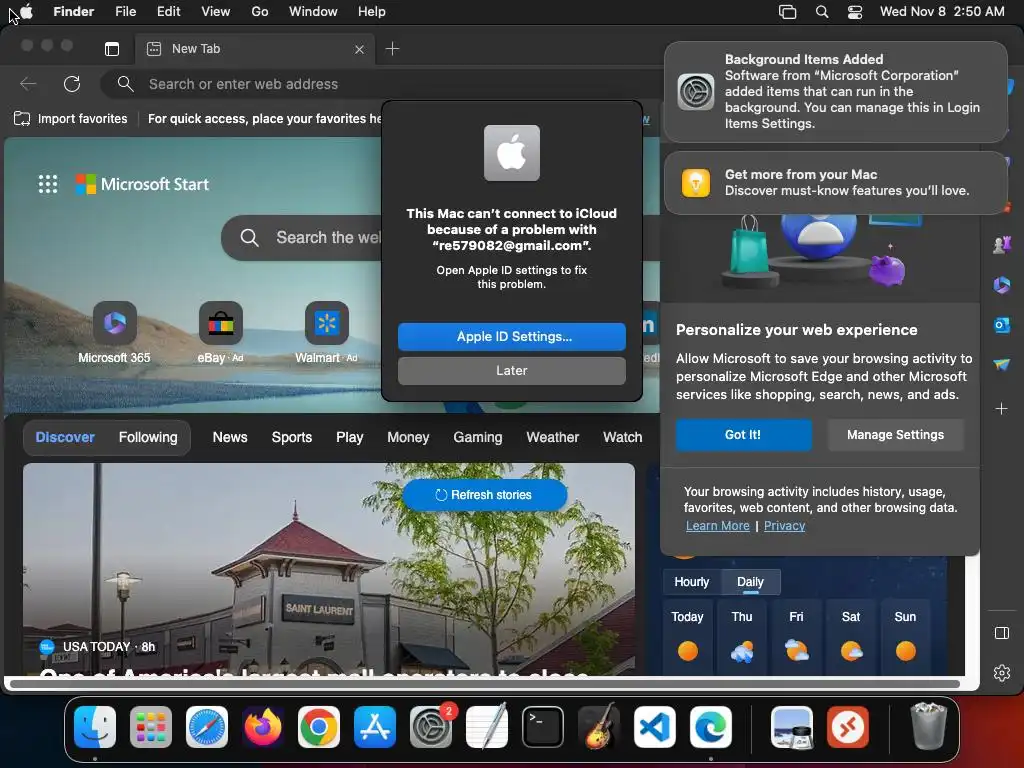1024x768 pixels.
Task: Open Launchpad from the Dock
Action: [x=151, y=727]
